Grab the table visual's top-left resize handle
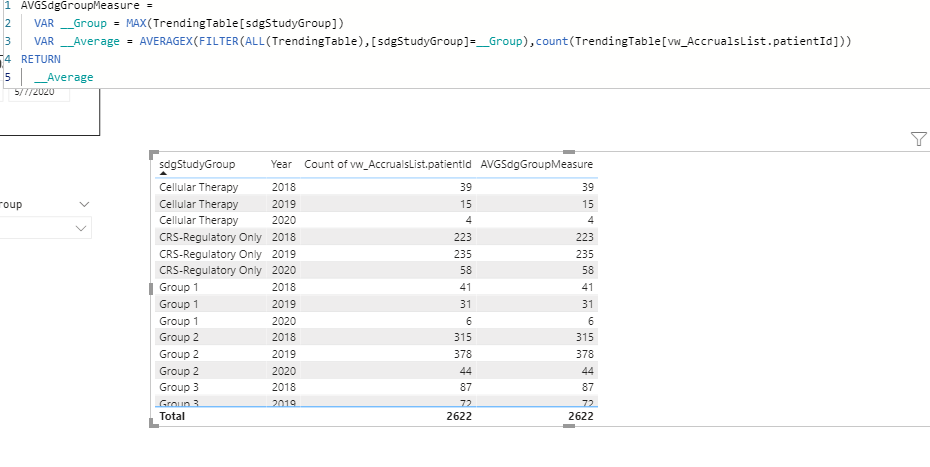 [154, 154]
